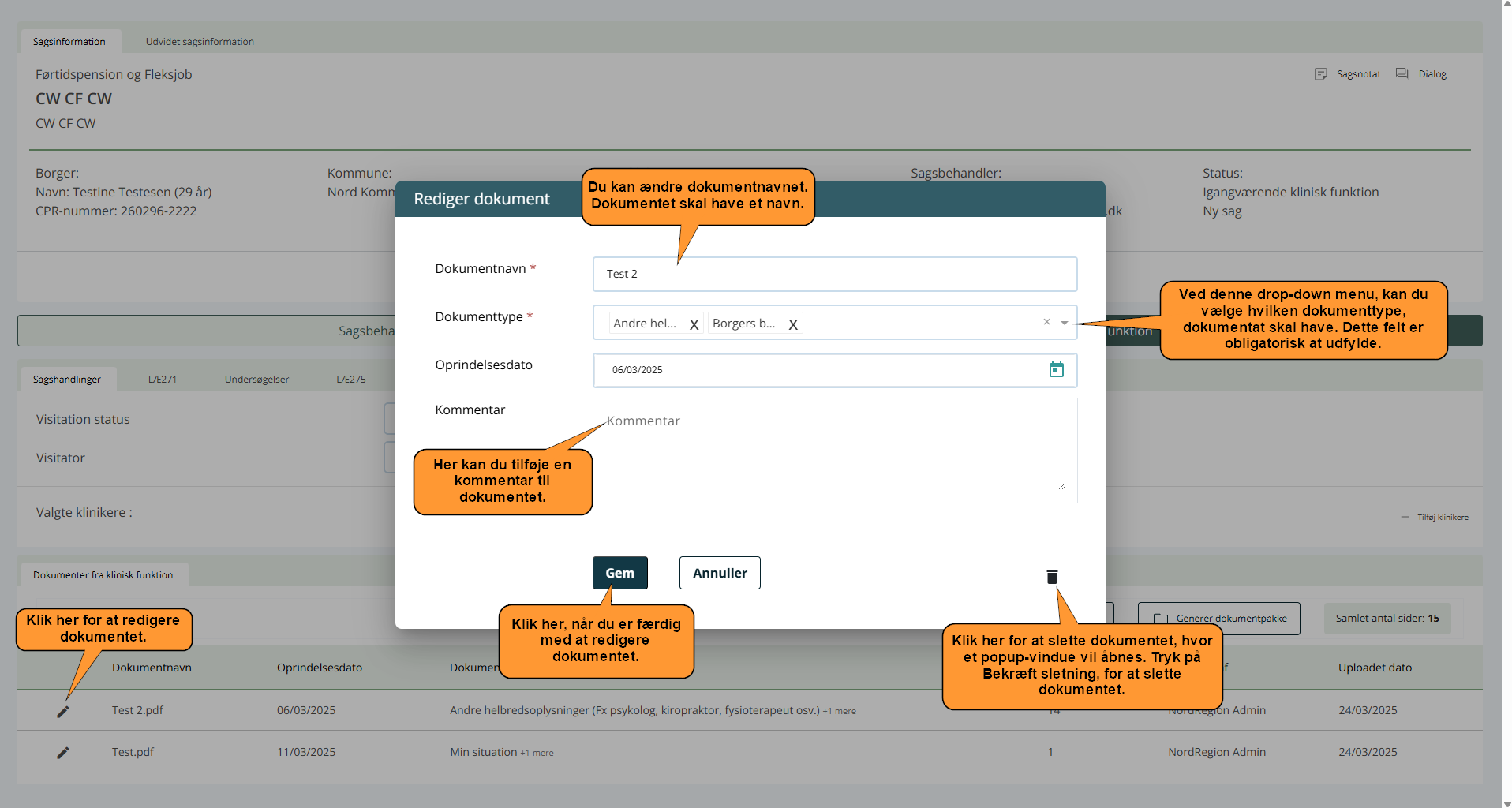Select the LÆ271 tab

(x=163, y=380)
